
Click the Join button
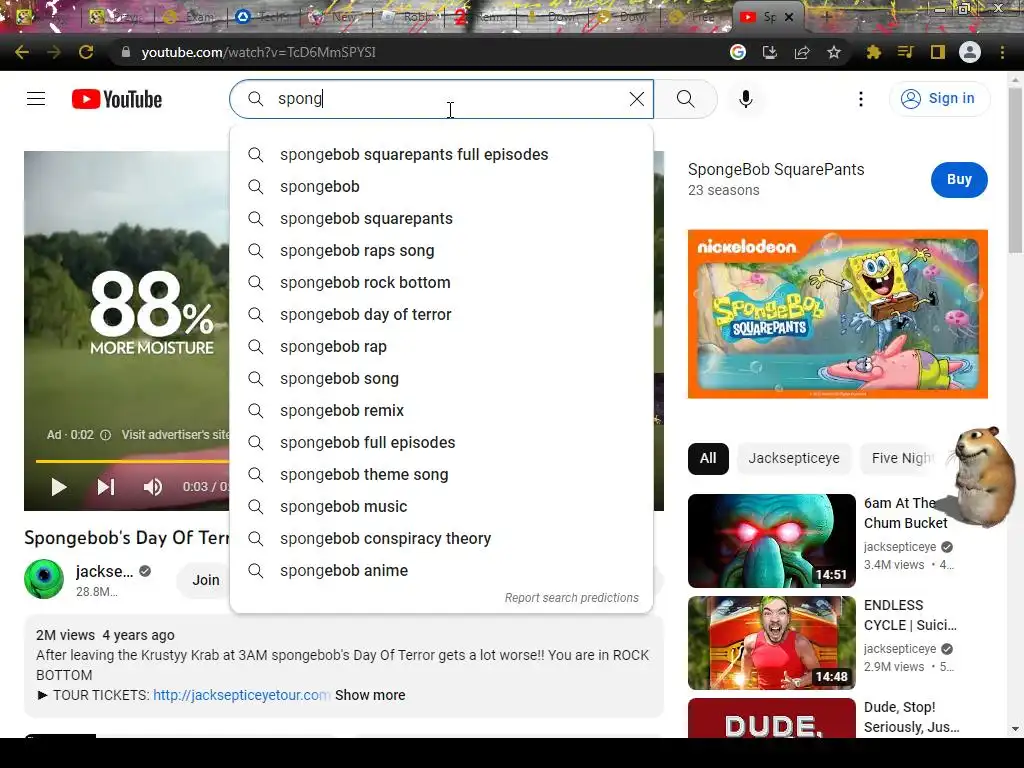click(x=206, y=580)
